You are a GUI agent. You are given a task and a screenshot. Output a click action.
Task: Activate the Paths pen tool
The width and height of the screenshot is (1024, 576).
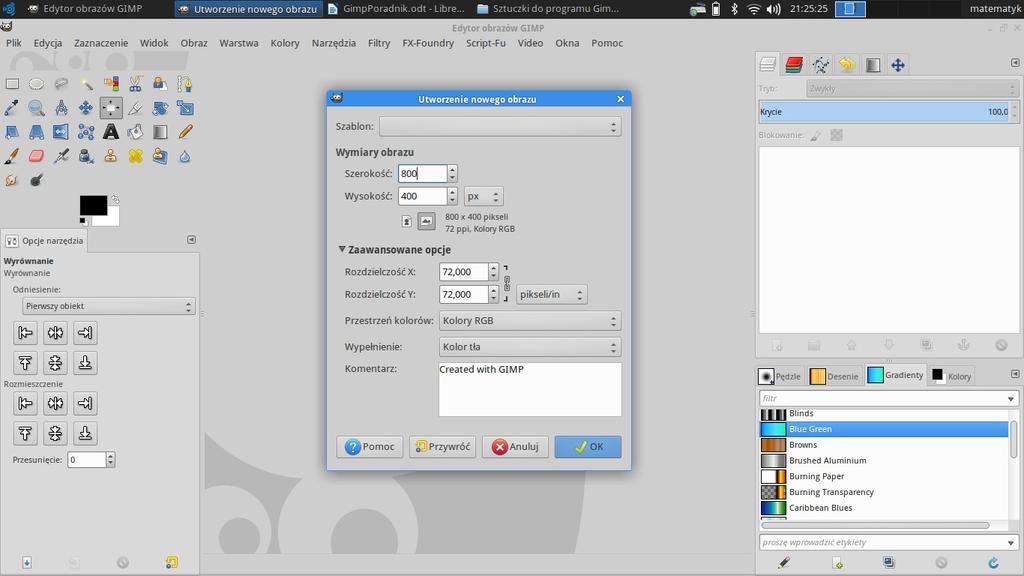tap(185, 84)
